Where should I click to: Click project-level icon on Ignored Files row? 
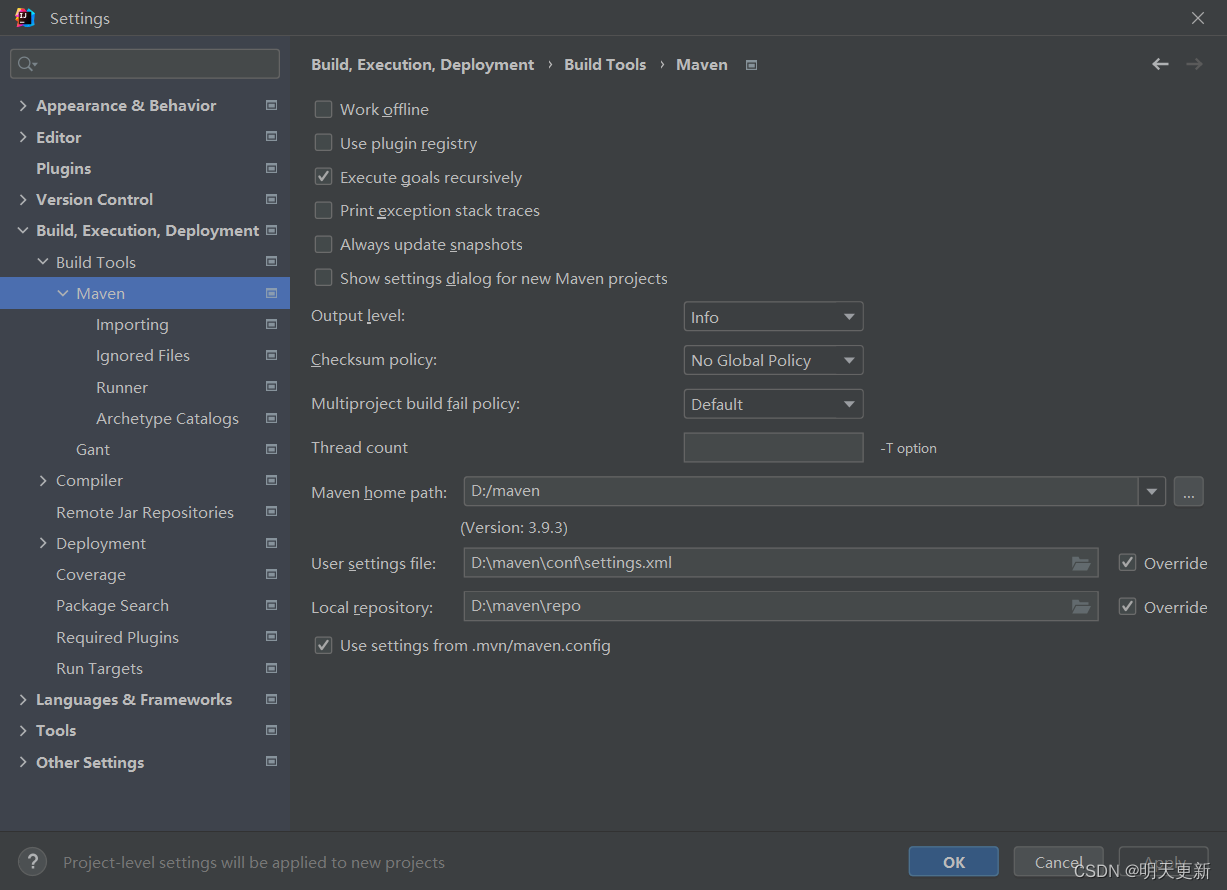[271, 355]
